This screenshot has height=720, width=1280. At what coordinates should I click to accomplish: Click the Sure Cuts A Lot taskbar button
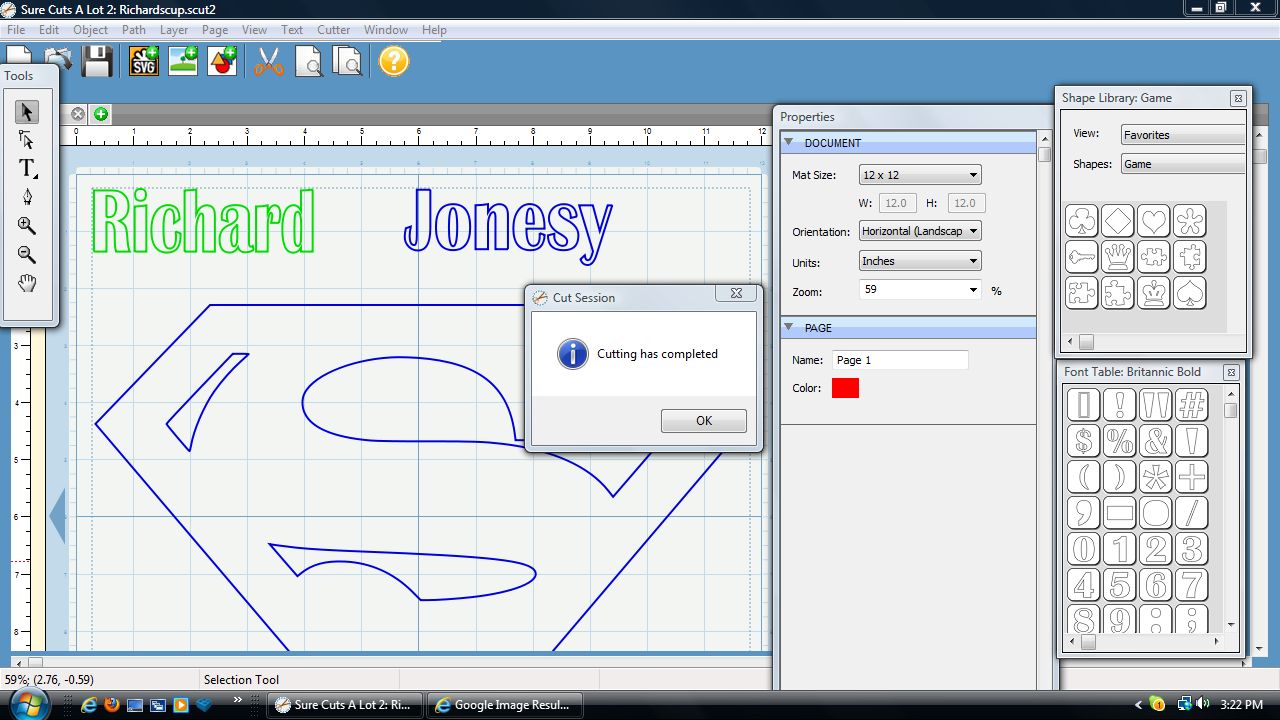[346, 705]
